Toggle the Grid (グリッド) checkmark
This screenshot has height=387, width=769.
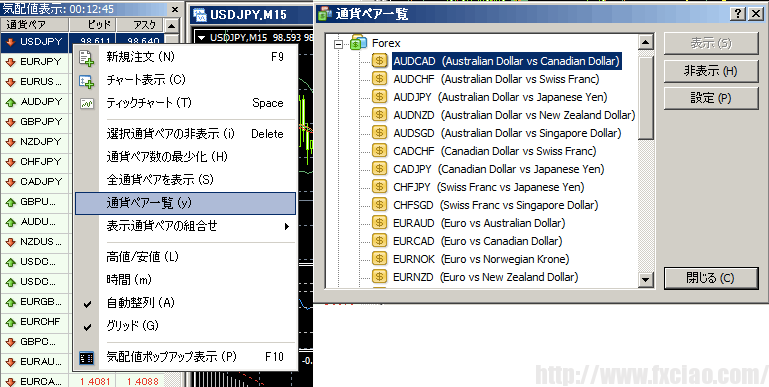[87, 327]
